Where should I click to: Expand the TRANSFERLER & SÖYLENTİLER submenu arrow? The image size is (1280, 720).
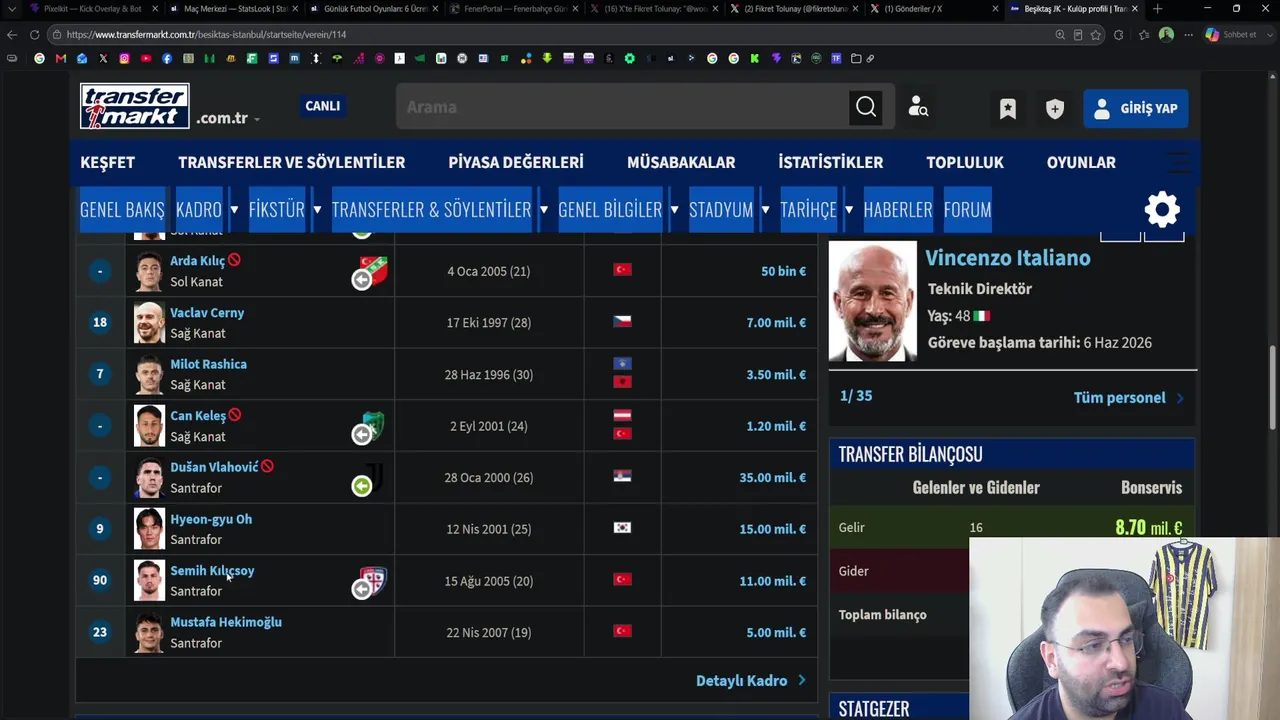tap(543, 210)
